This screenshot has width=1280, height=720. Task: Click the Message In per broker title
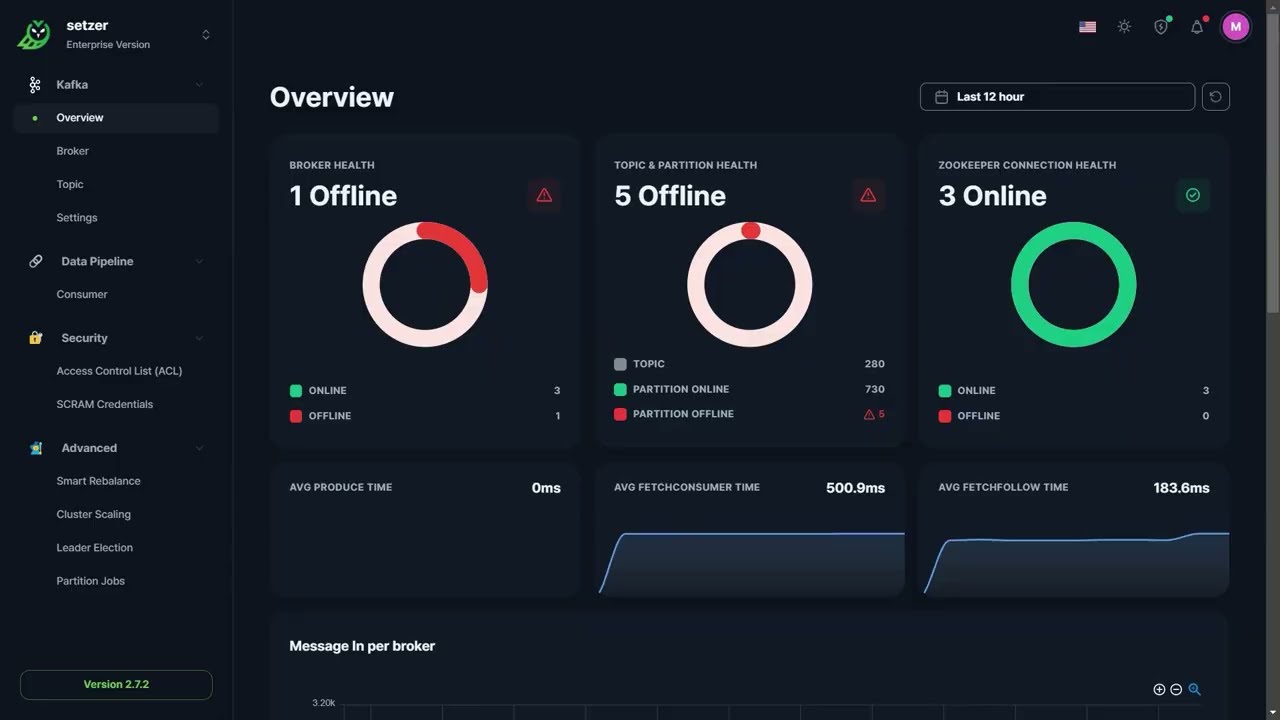coord(362,646)
